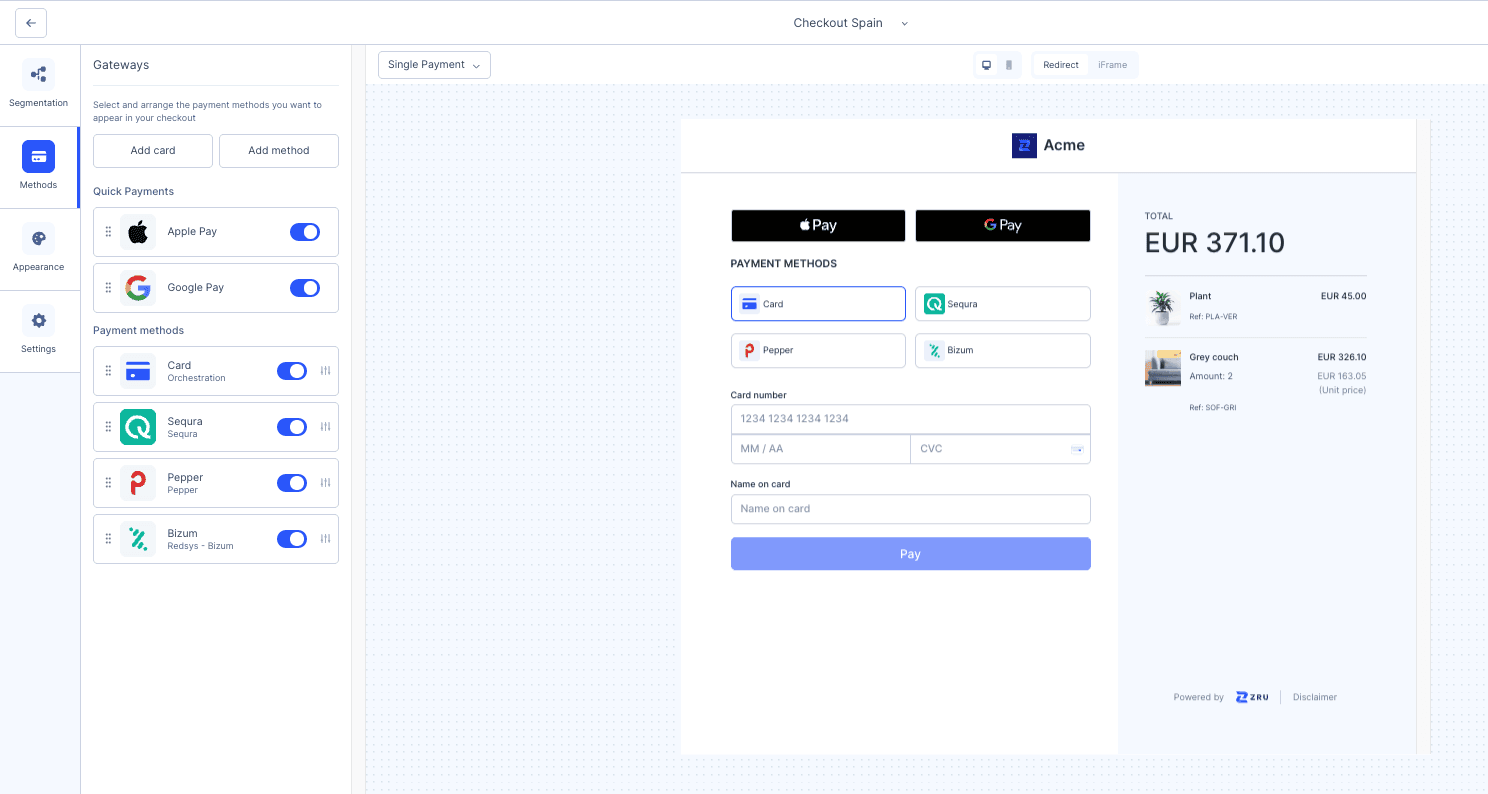Screen dimensions: 1488x794
Task: Select the Methods sidebar icon
Action: pos(38,166)
